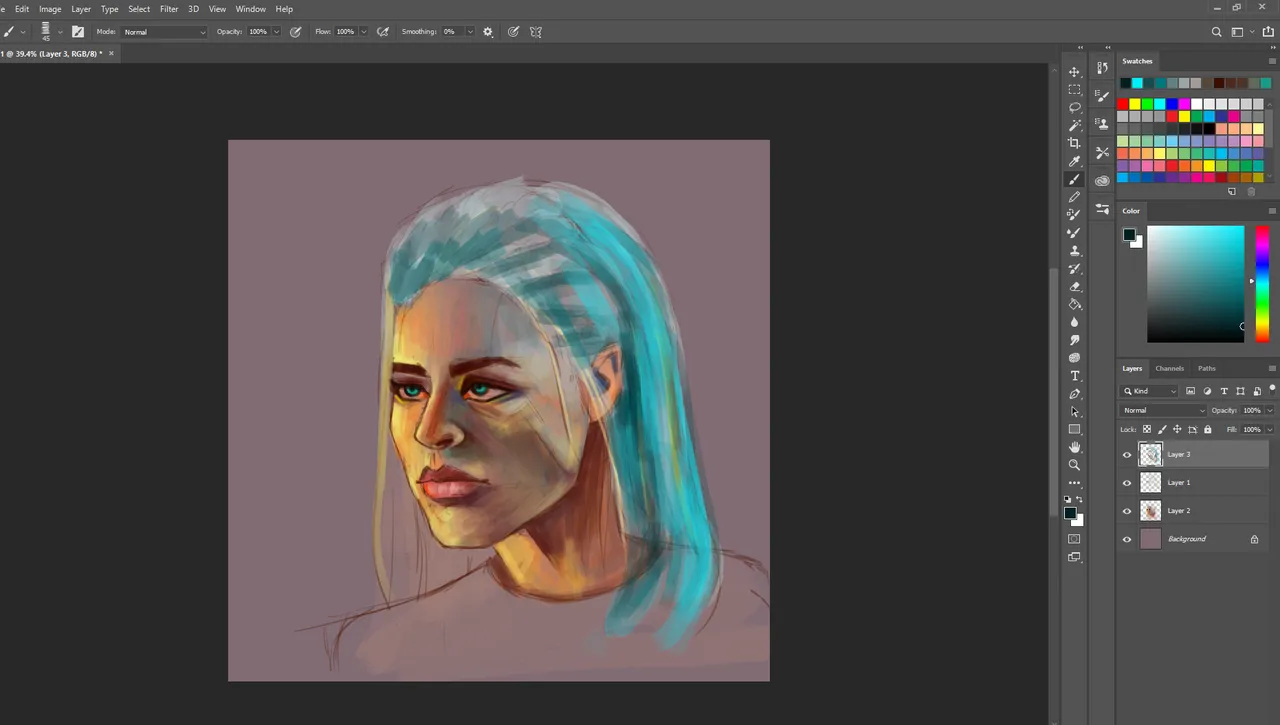
Task: Select the Pen tool
Action: 1075,394
